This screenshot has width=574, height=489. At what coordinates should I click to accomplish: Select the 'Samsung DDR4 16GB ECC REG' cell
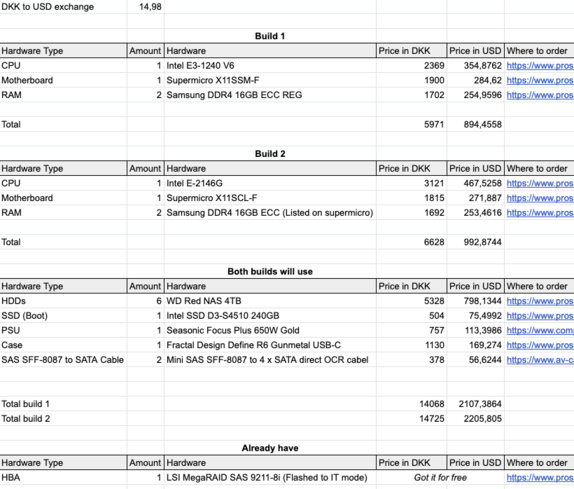(270, 95)
